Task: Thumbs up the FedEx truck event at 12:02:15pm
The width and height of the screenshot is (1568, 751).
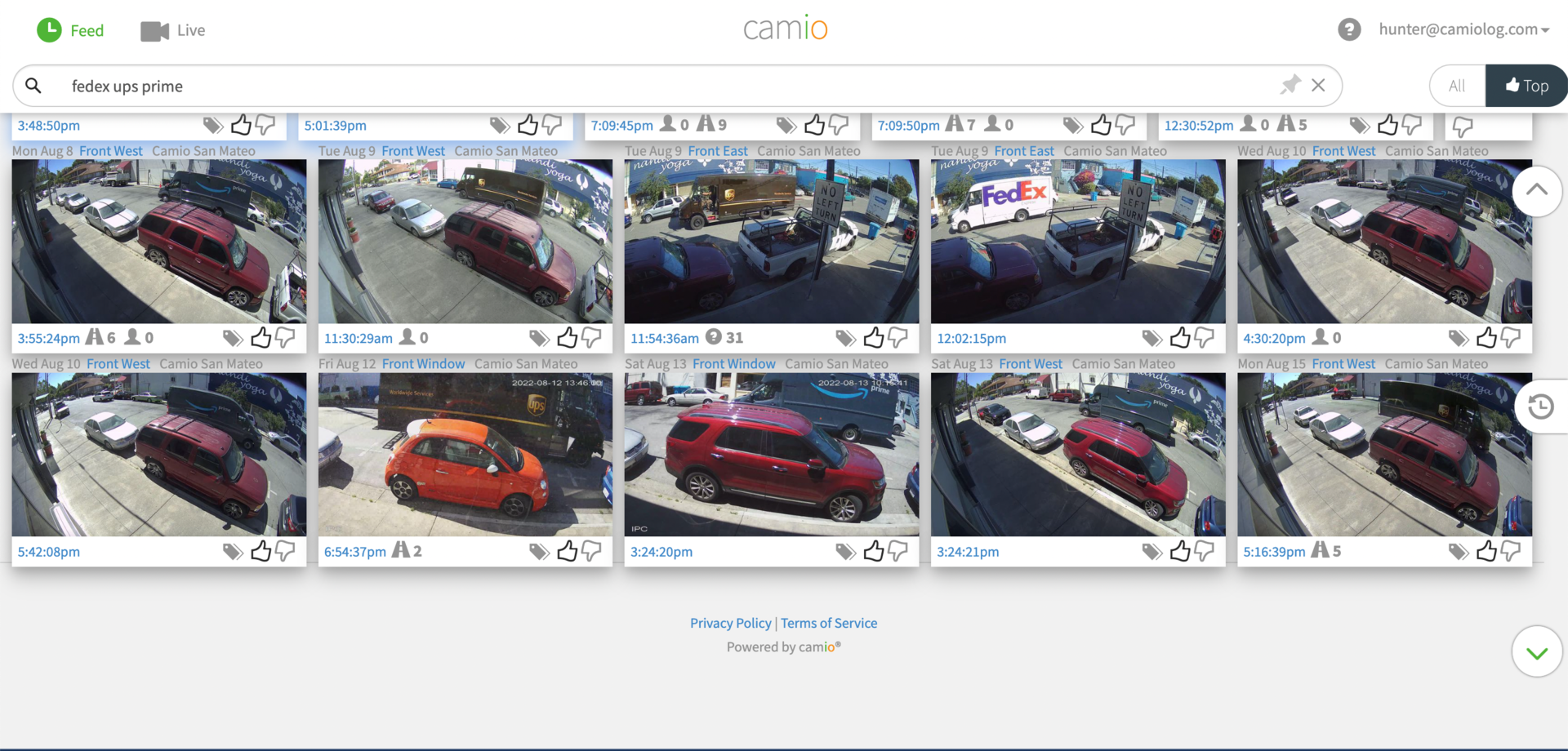Action: pyautogui.click(x=1180, y=337)
